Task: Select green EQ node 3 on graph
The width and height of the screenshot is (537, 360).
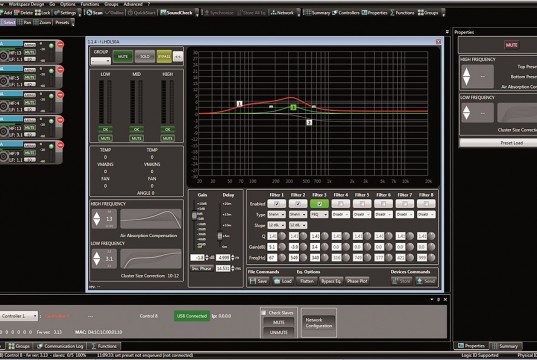Action: [x=293, y=107]
